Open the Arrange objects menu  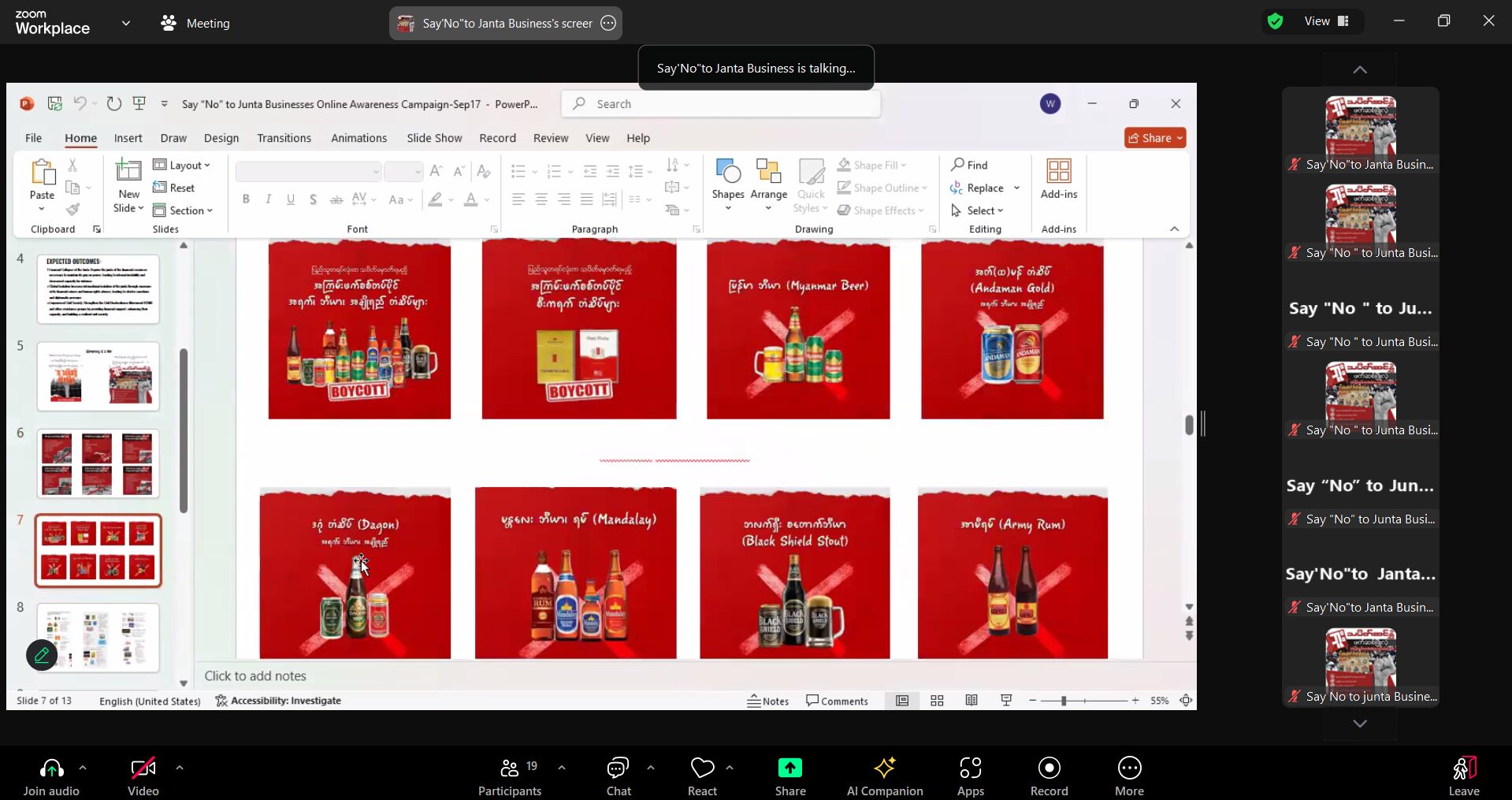click(x=769, y=184)
